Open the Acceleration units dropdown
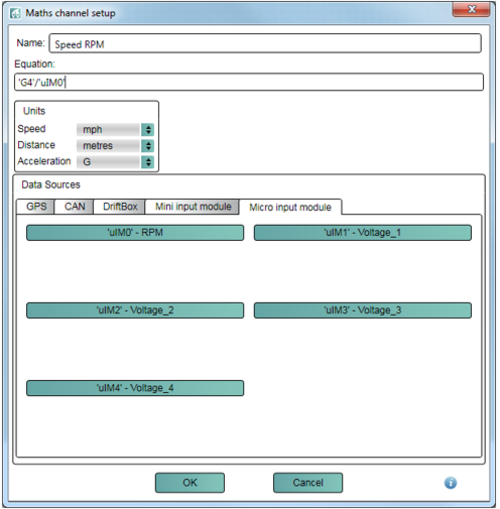Viewport: 500px width, 509px height. [x=115, y=162]
